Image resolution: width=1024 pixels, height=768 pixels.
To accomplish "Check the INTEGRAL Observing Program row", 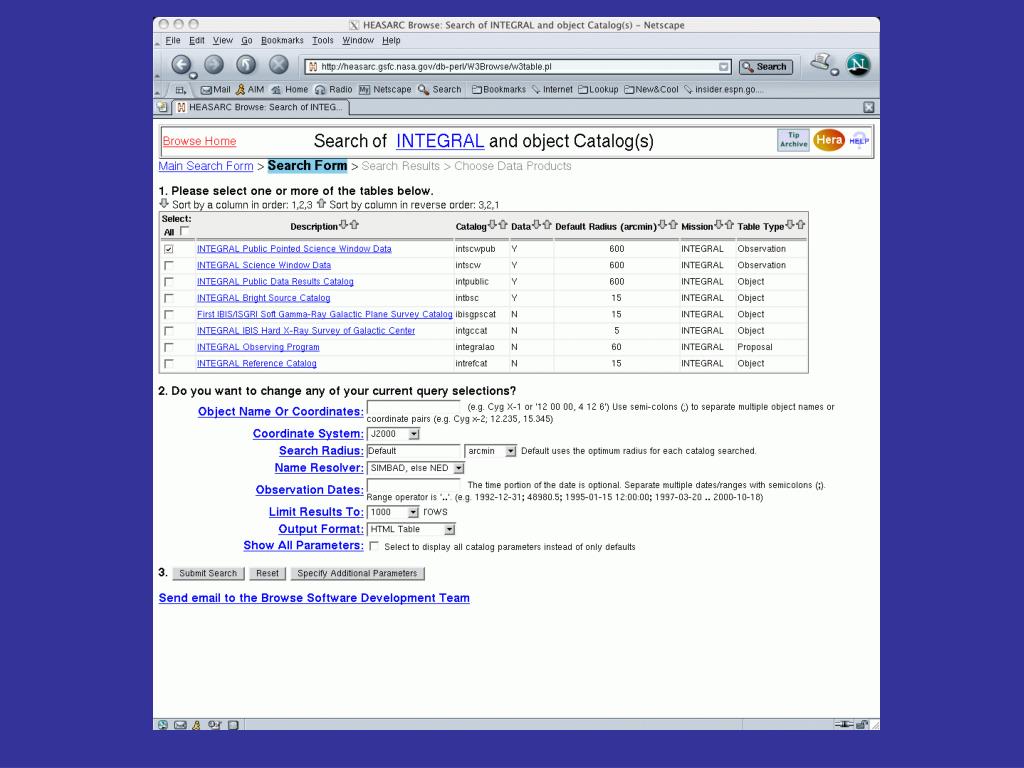I will pos(169,347).
